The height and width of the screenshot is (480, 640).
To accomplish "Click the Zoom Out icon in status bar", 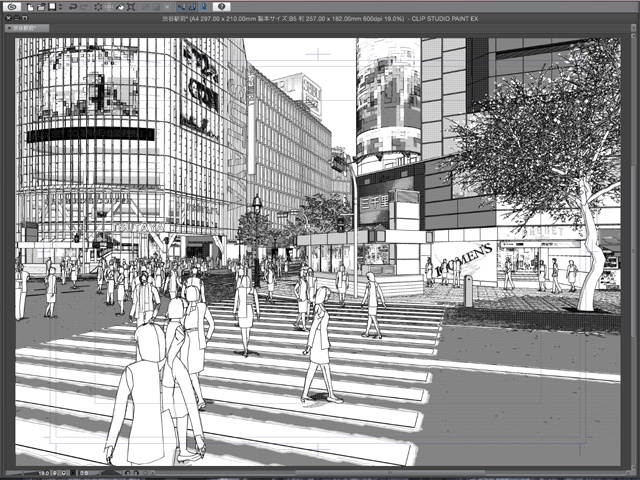I will click(x=55, y=473).
